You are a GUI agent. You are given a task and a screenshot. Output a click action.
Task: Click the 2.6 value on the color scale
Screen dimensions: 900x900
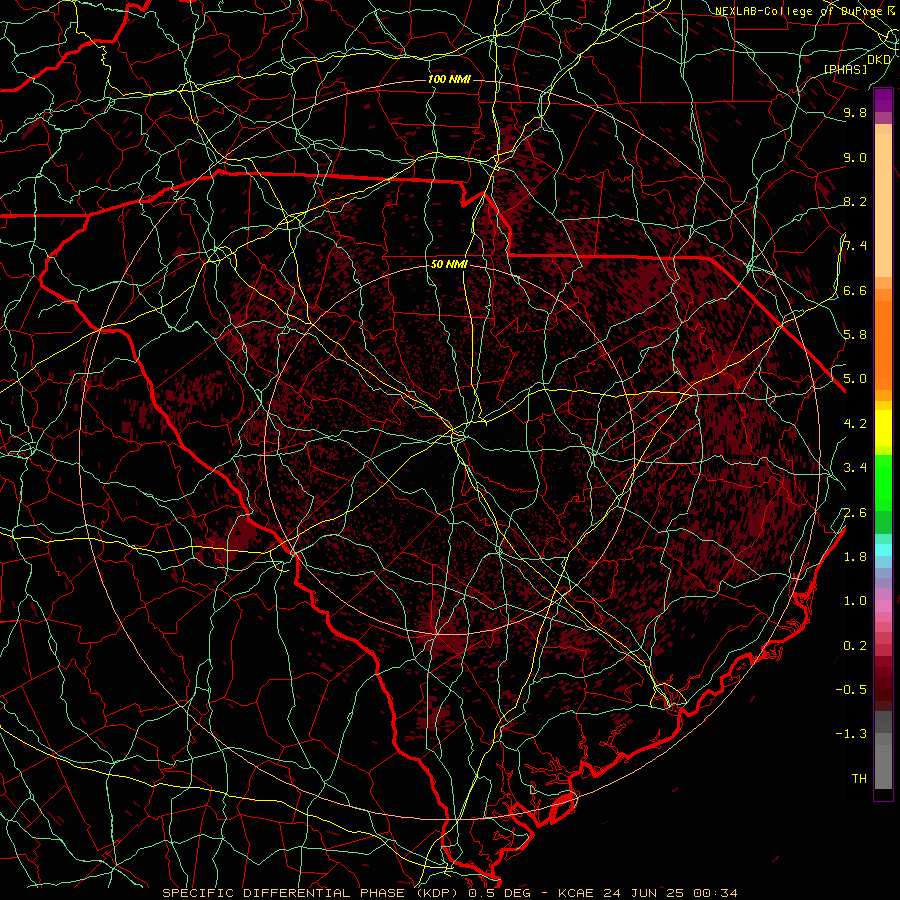(x=855, y=513)
